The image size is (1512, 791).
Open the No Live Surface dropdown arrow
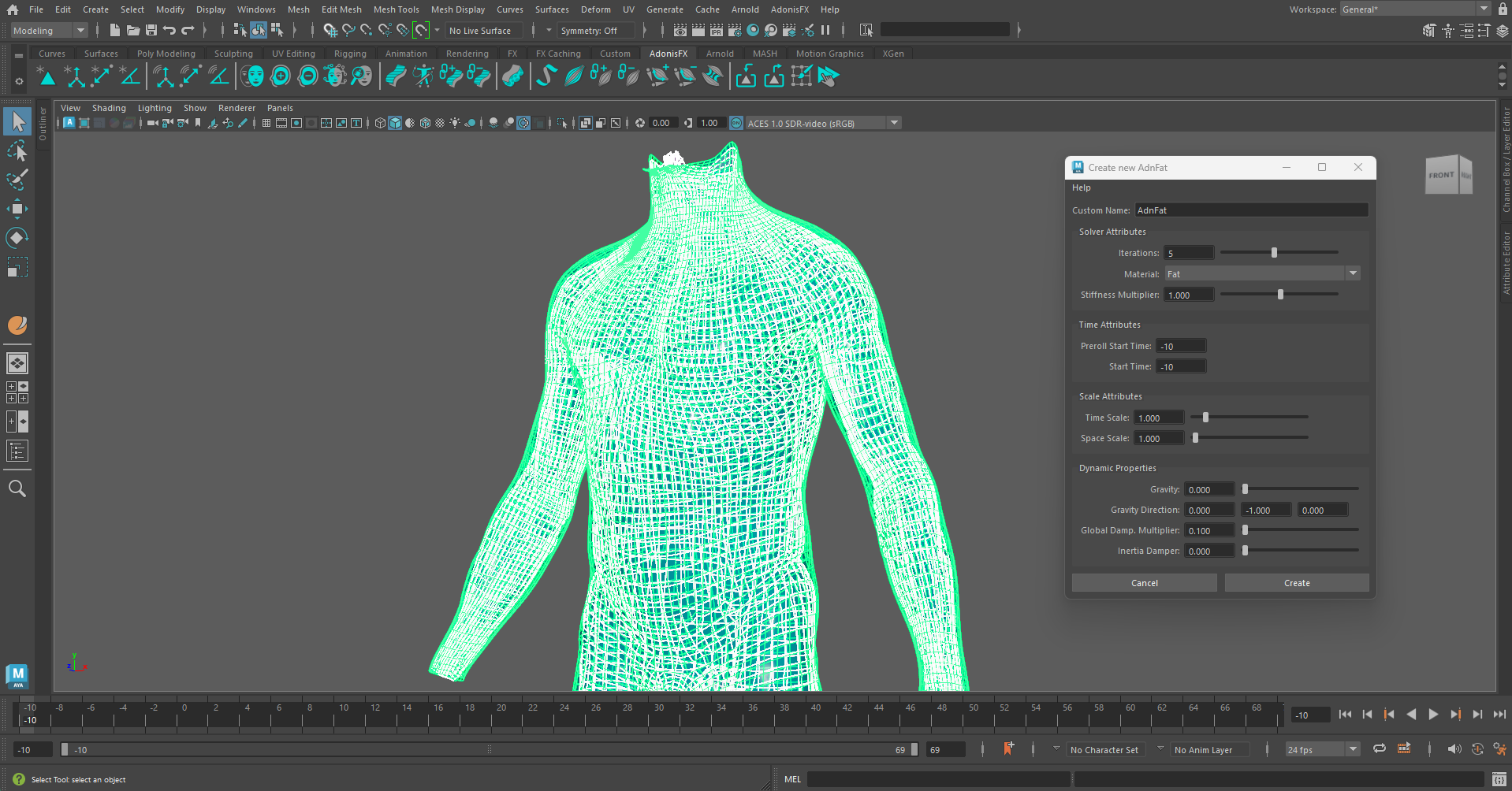pos(437,30)
